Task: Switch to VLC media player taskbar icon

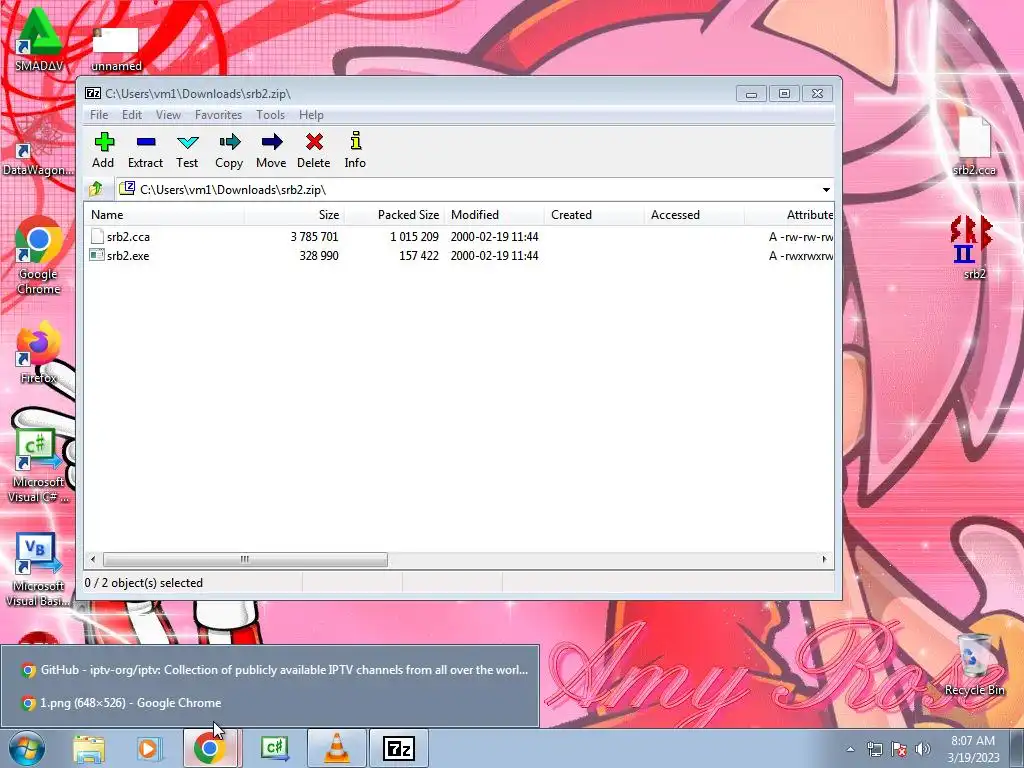Action: 336,748
